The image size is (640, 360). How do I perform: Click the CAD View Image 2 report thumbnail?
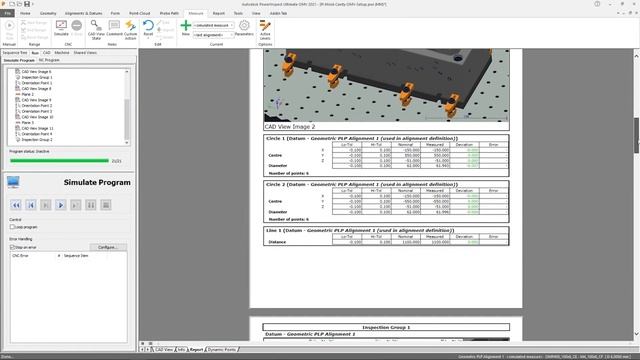coord(387,85)
